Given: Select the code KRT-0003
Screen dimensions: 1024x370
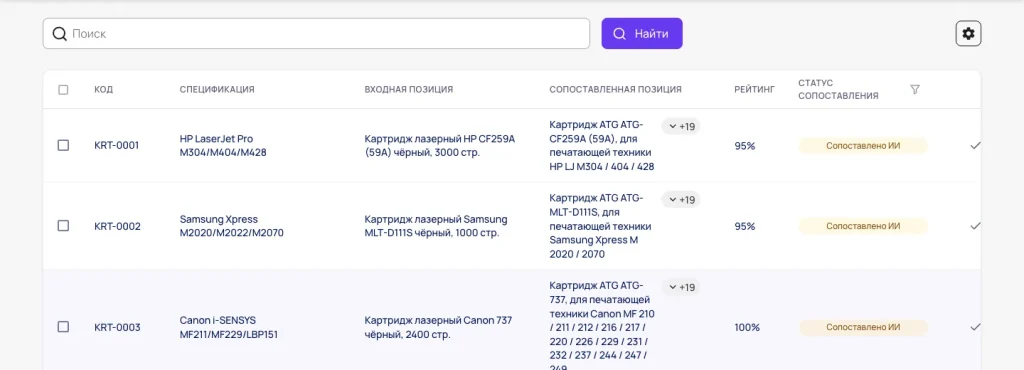Looking at the screenshot, I should click(x=118, y=327).
